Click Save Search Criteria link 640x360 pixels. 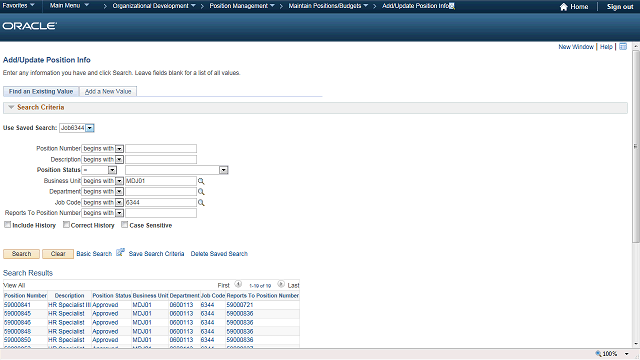(x=156, y=254)
